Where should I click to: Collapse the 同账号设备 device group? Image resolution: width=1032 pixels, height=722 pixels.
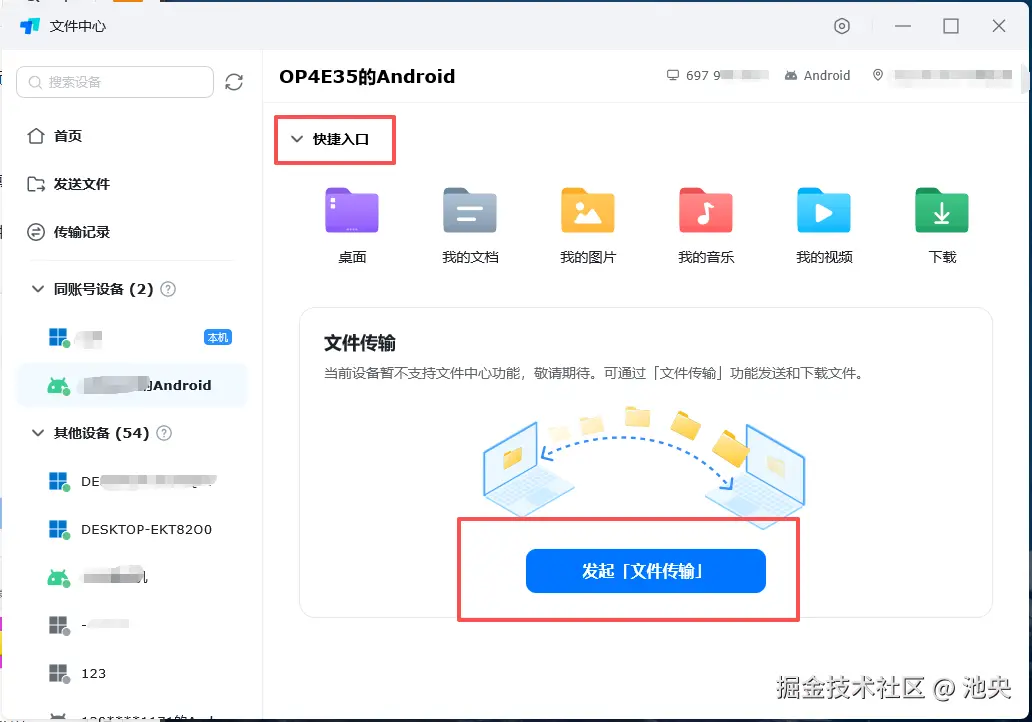coord(38,289)
